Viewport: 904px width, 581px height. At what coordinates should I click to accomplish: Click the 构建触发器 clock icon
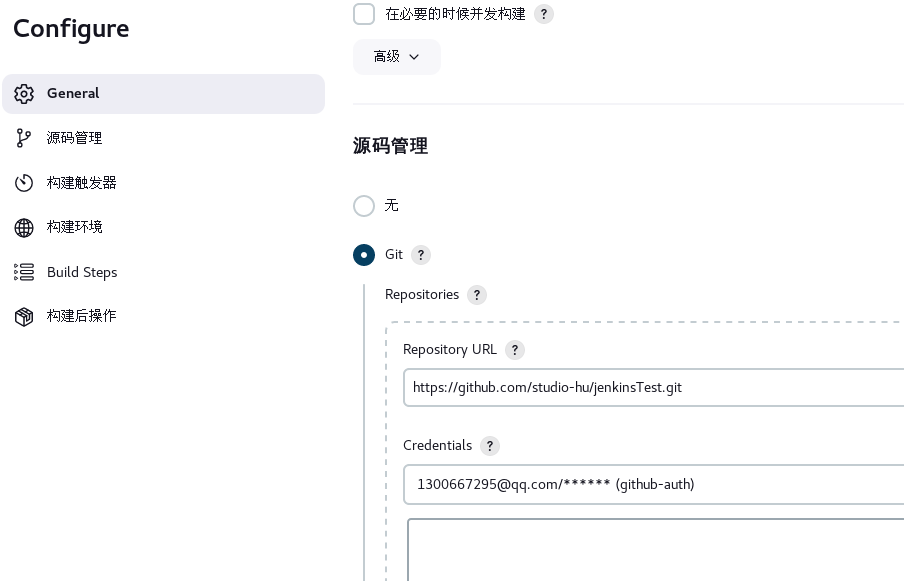pyautogui.click(x=24, y=182)
